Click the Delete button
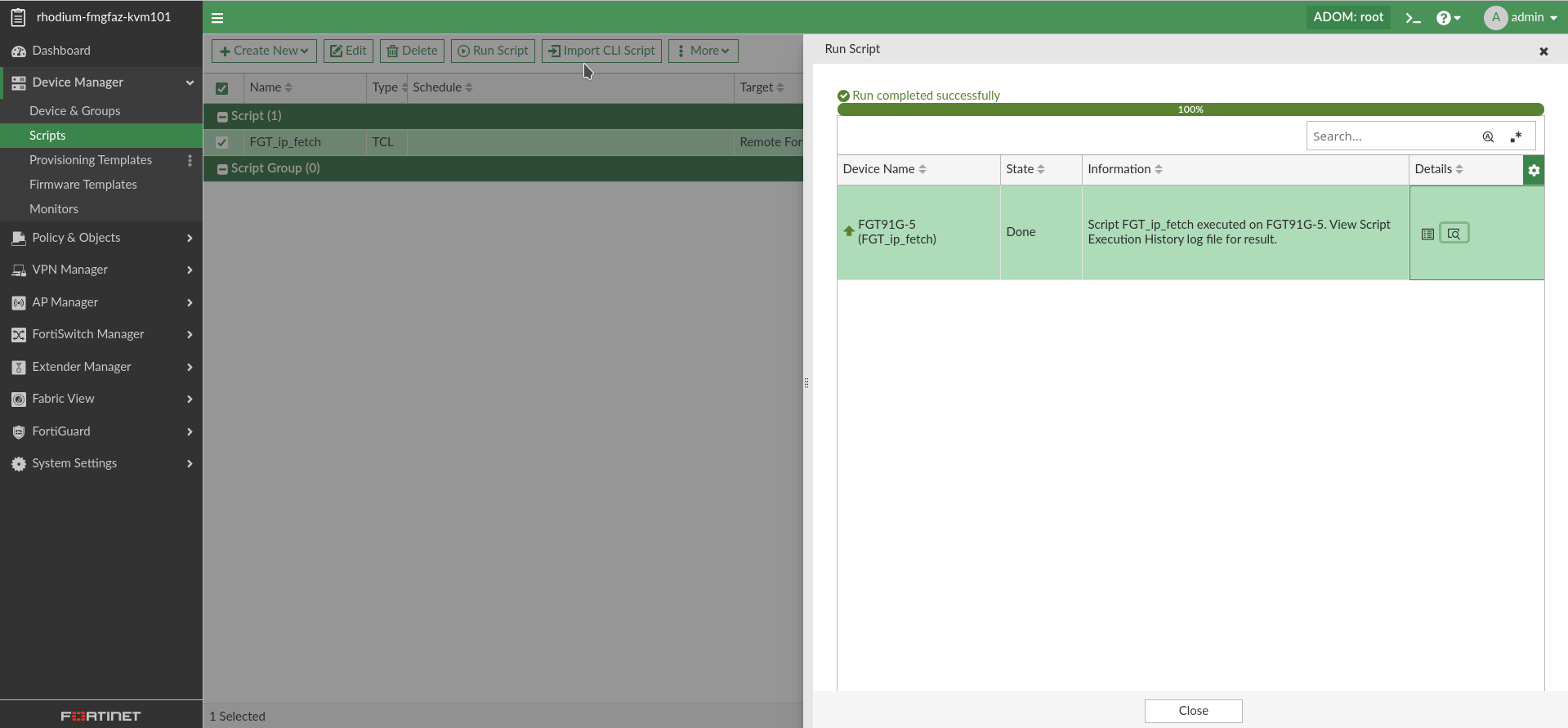Viewport: 1568px width, 728px height. (412, 51)
